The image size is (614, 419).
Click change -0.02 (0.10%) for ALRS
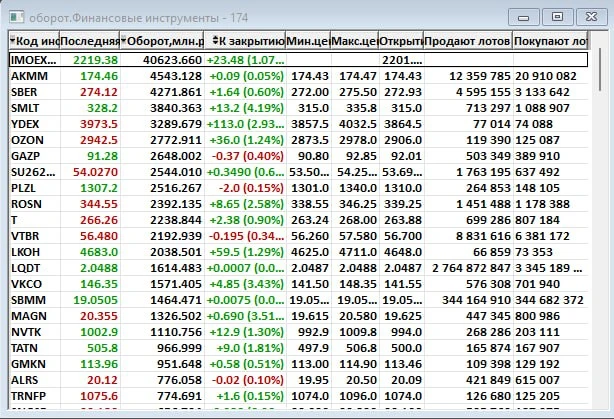point(248,380)
